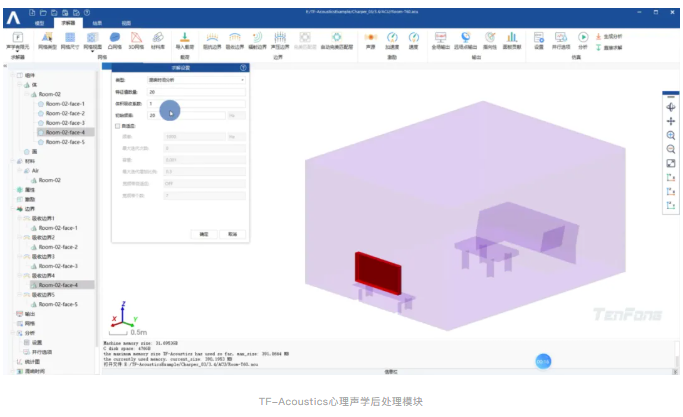Toggle the 自适应 adaptive checkbox
Screen dimensions: 683x417
[118, 126]
